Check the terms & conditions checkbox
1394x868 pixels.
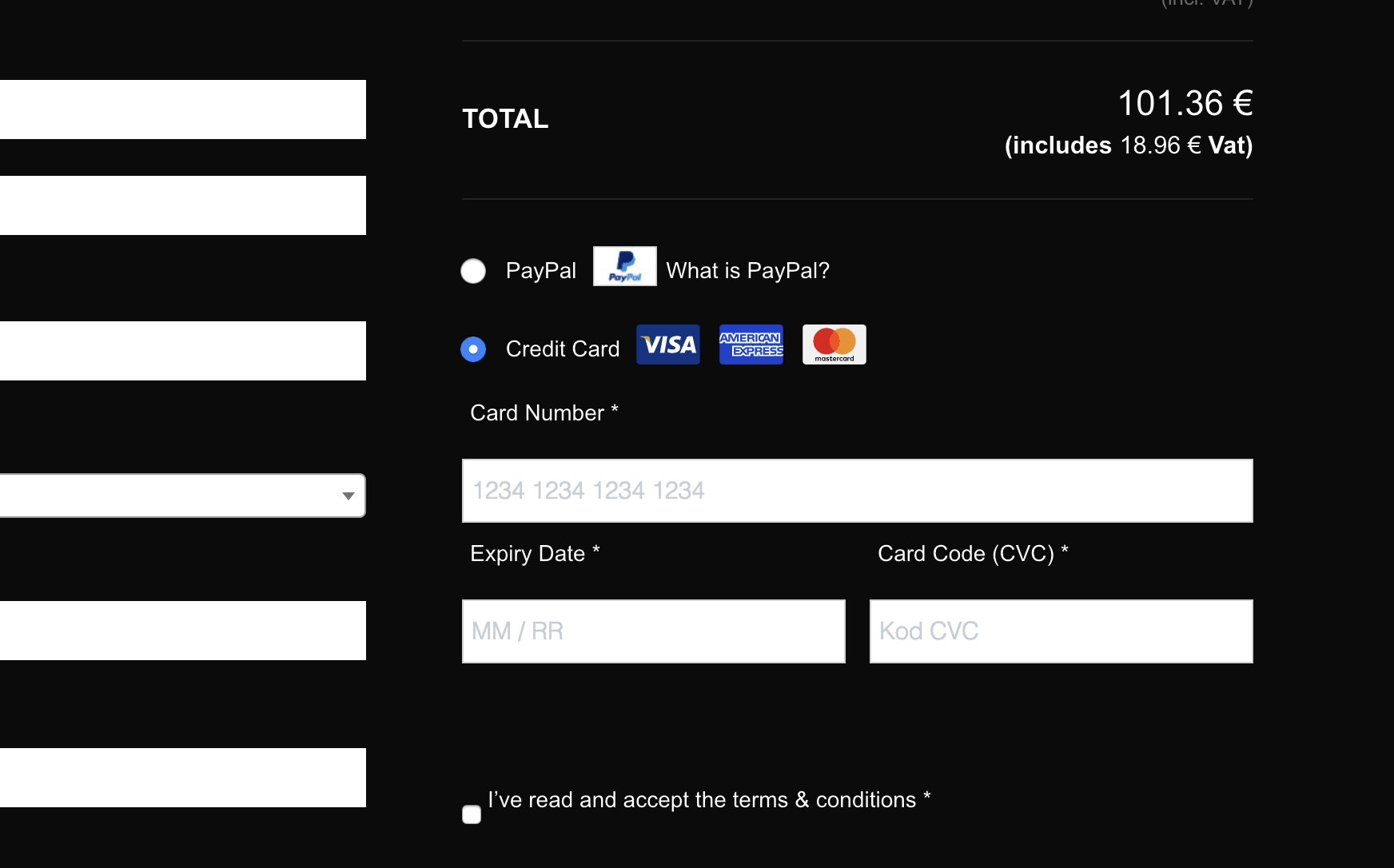click(x=472, y=813)
